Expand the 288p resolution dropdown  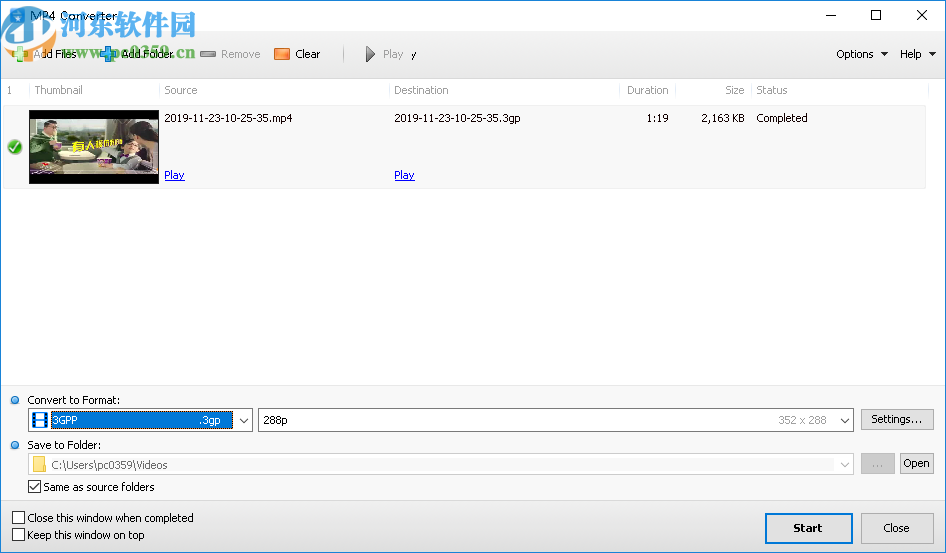coord(845,420)
